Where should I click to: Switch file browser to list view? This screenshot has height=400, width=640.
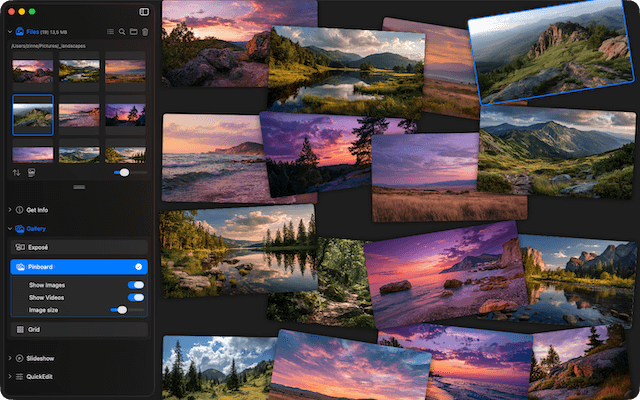point(109,32)
